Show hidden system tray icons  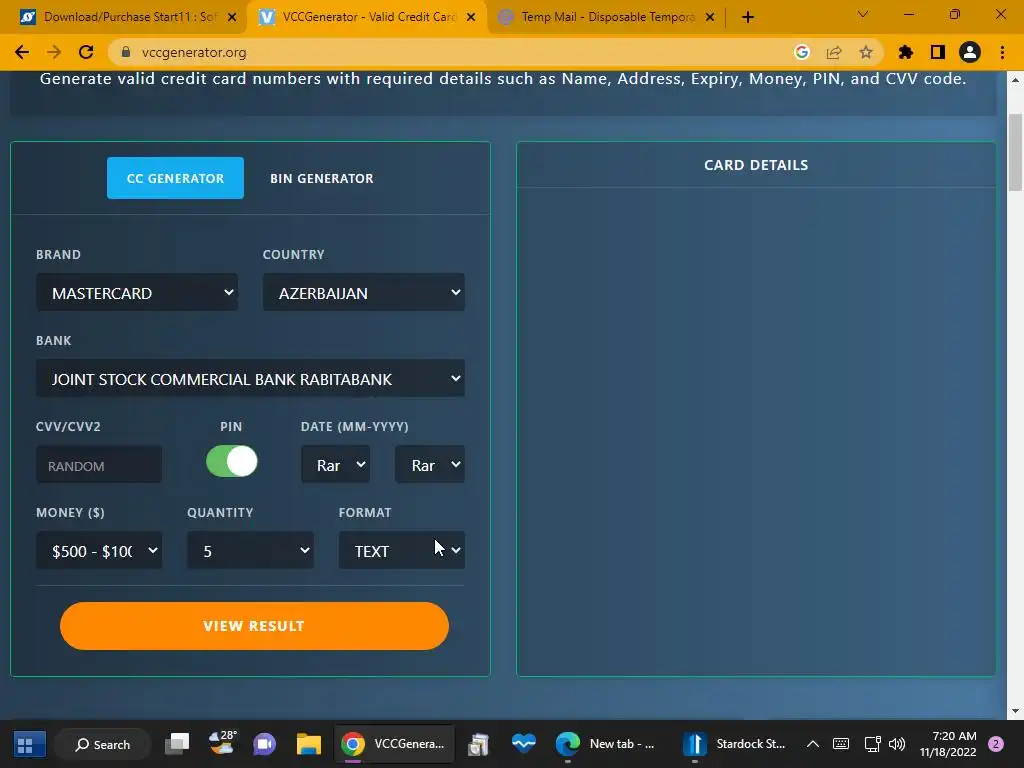pos(812,744)
